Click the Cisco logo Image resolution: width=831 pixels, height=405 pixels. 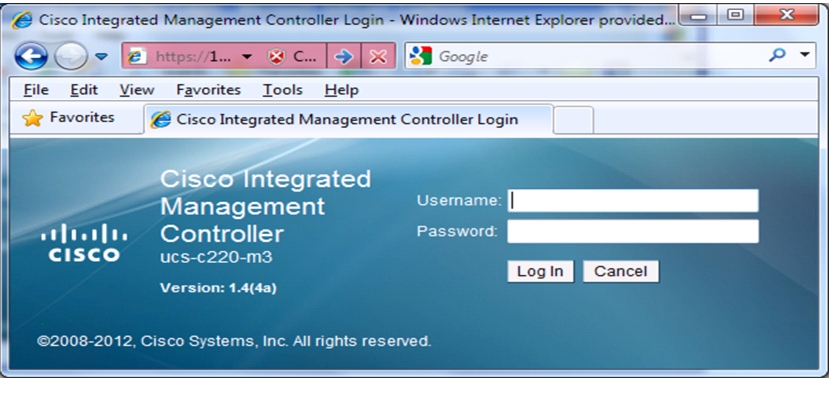[x=84, y=242]
